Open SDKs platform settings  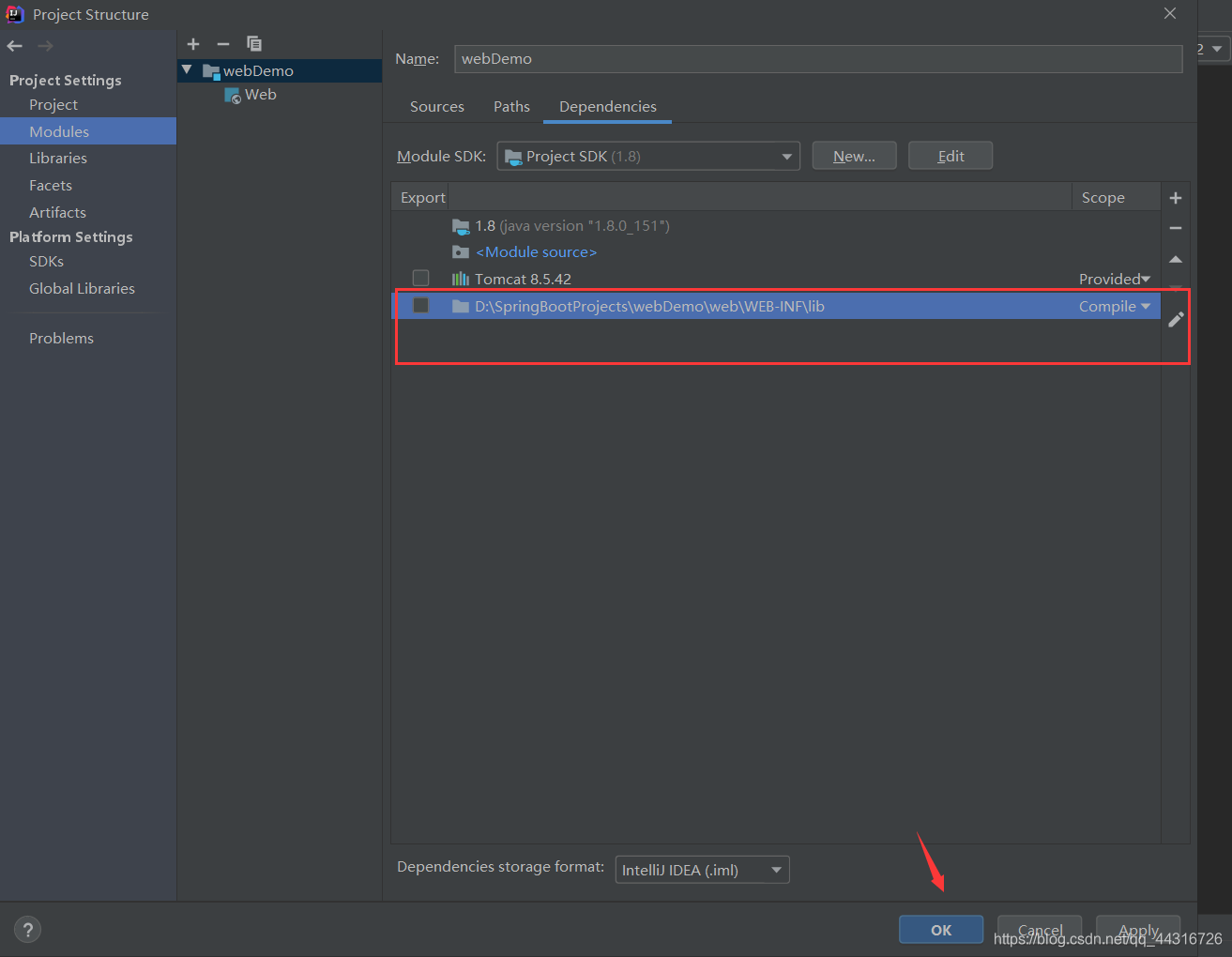pos(46,262)
